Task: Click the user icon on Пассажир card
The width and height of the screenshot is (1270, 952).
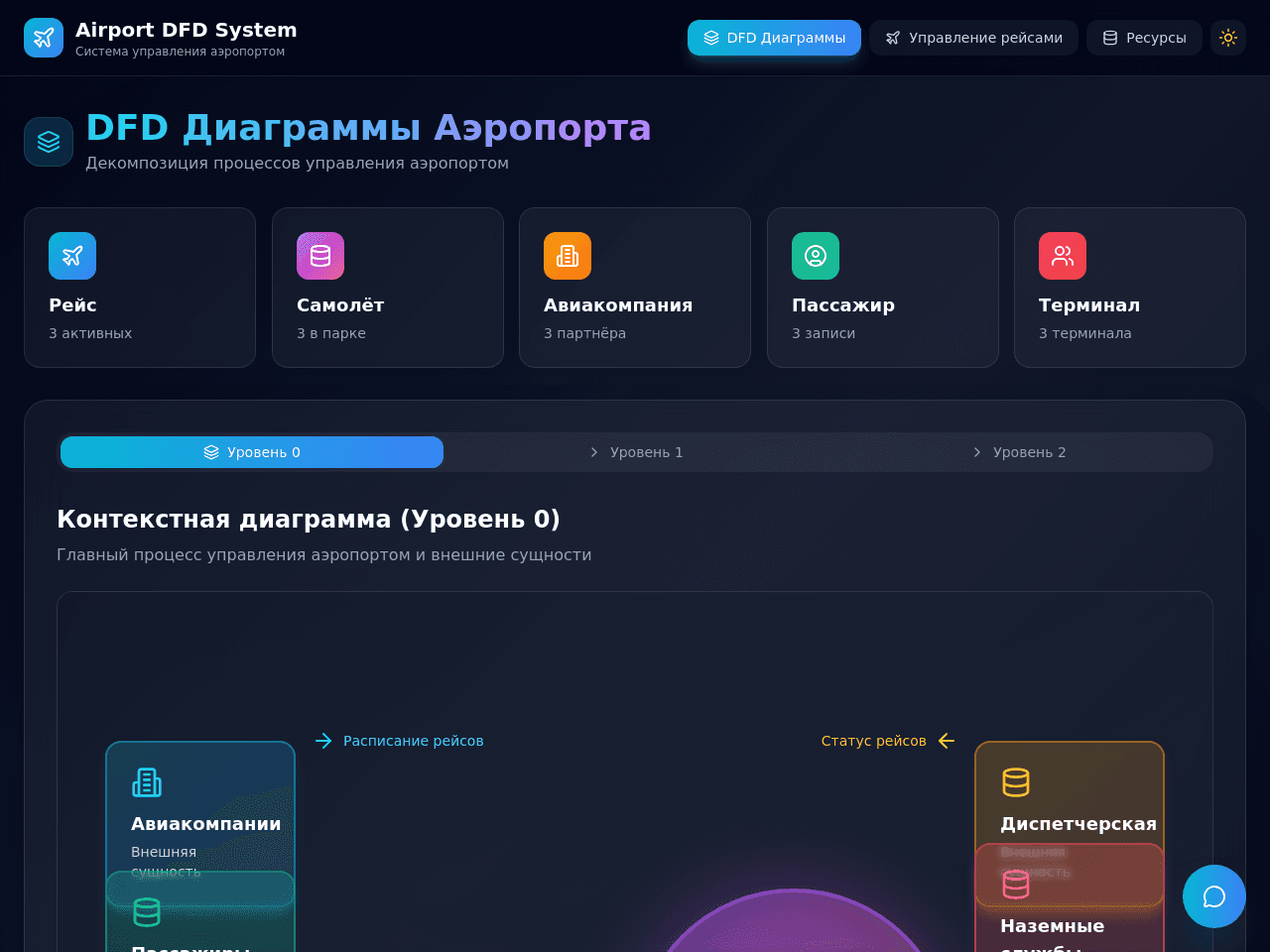Action: (x=816, y=256)
